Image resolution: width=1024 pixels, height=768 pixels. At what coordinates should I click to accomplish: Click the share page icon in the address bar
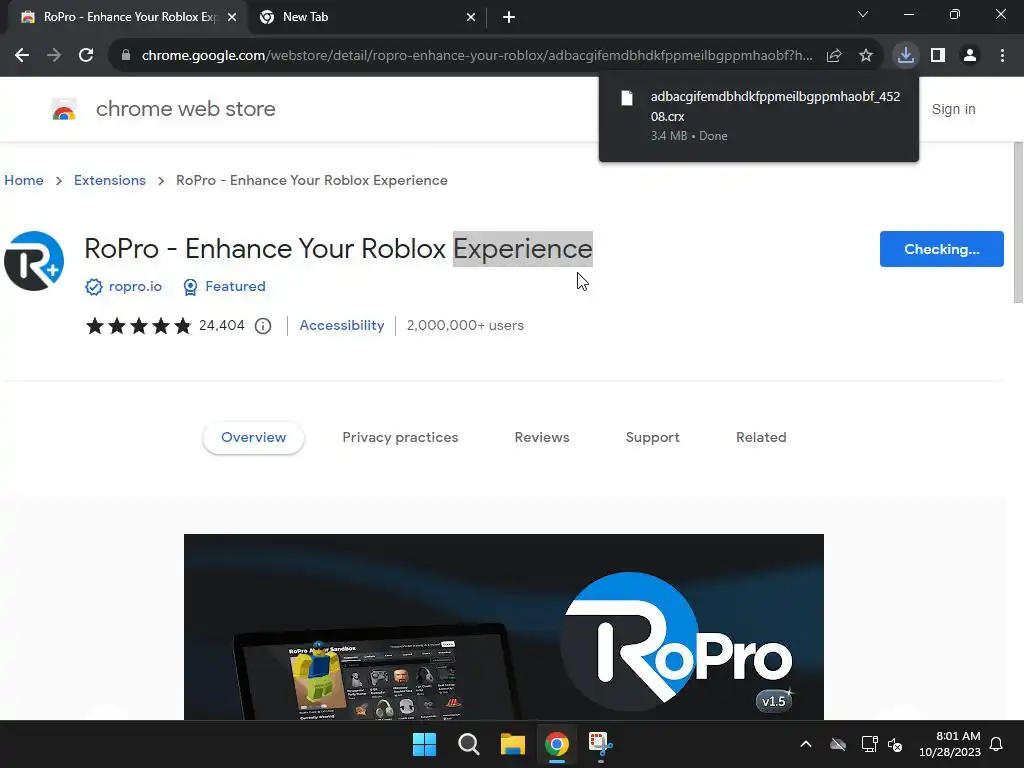coord(834,56)
